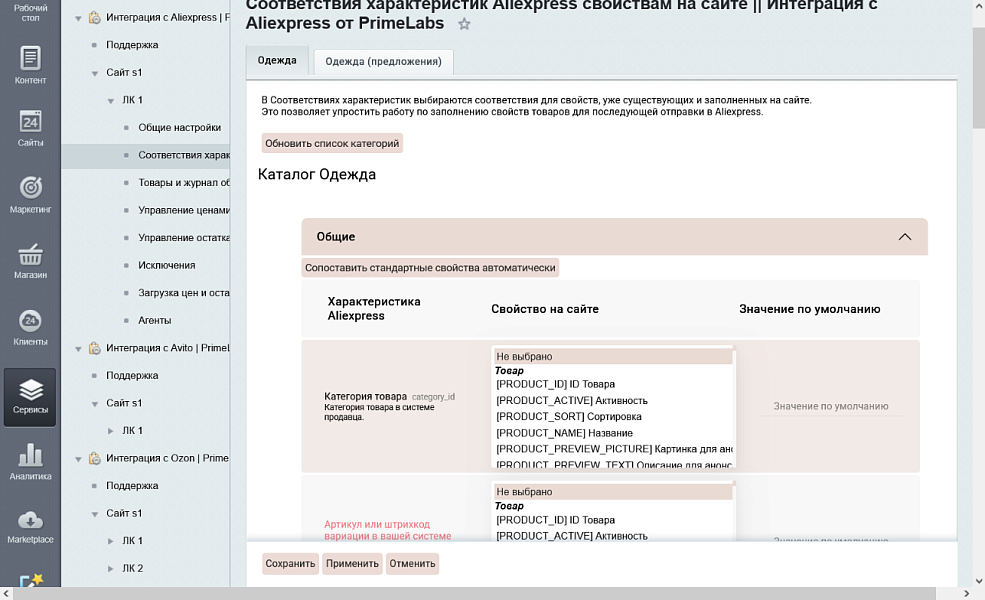Open the Сайты calendar icon
The width and height of the screenshot is (985, 600).
tap(30, 128)
